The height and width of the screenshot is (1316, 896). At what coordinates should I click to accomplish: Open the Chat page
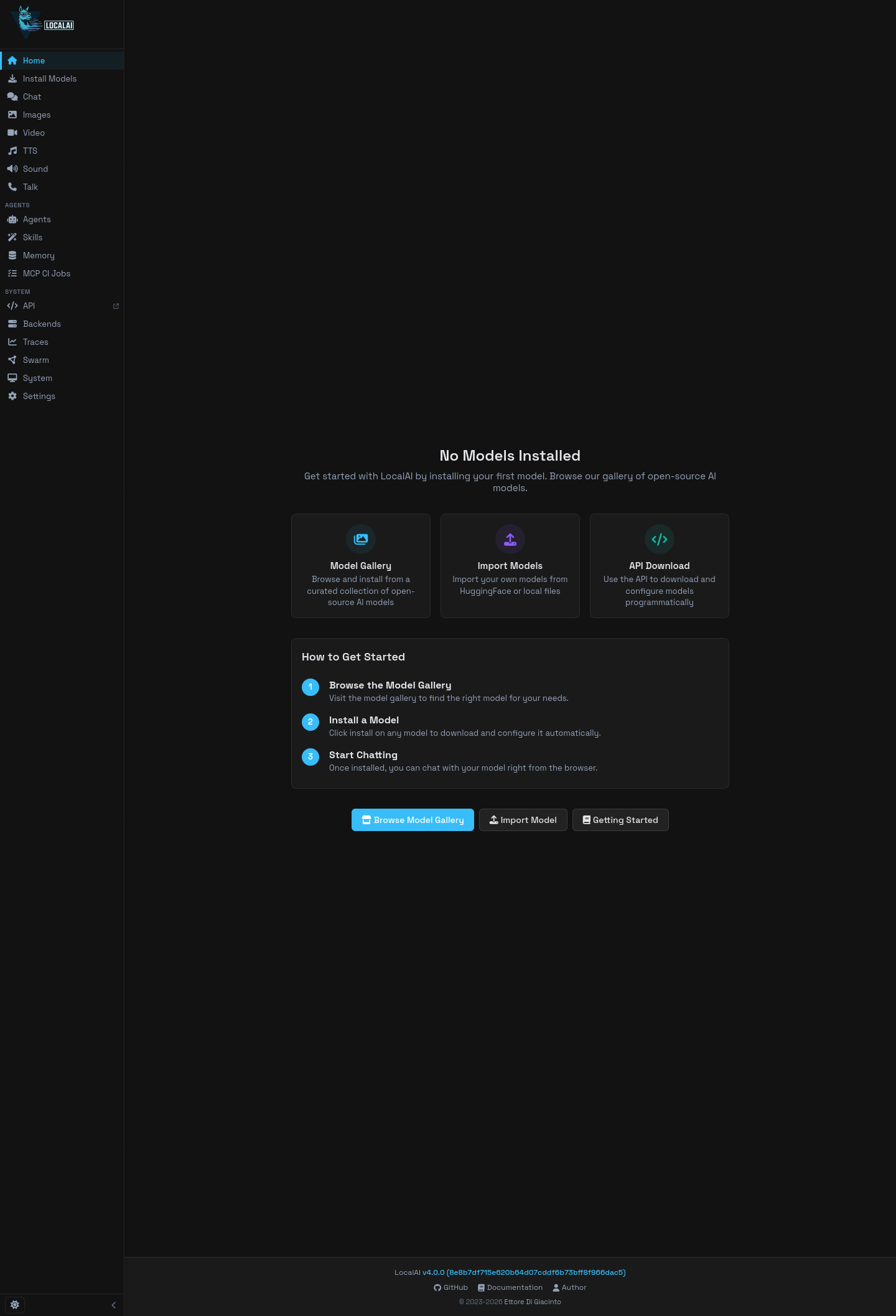click(x=62, y=96)
